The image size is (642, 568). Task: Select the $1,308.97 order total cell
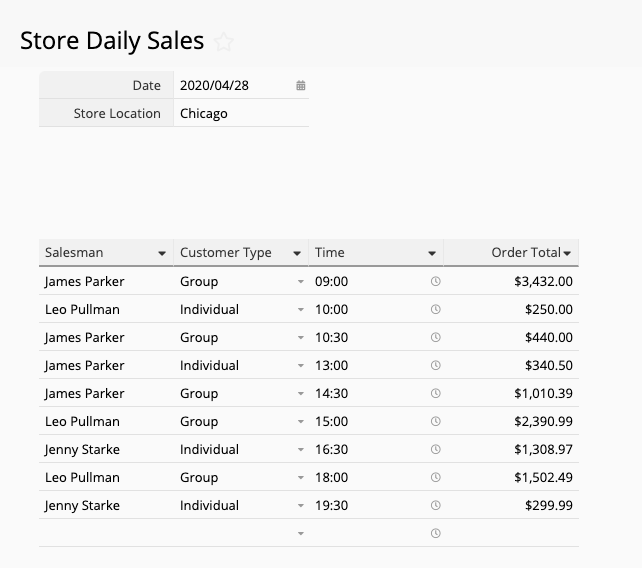point(511,449)
